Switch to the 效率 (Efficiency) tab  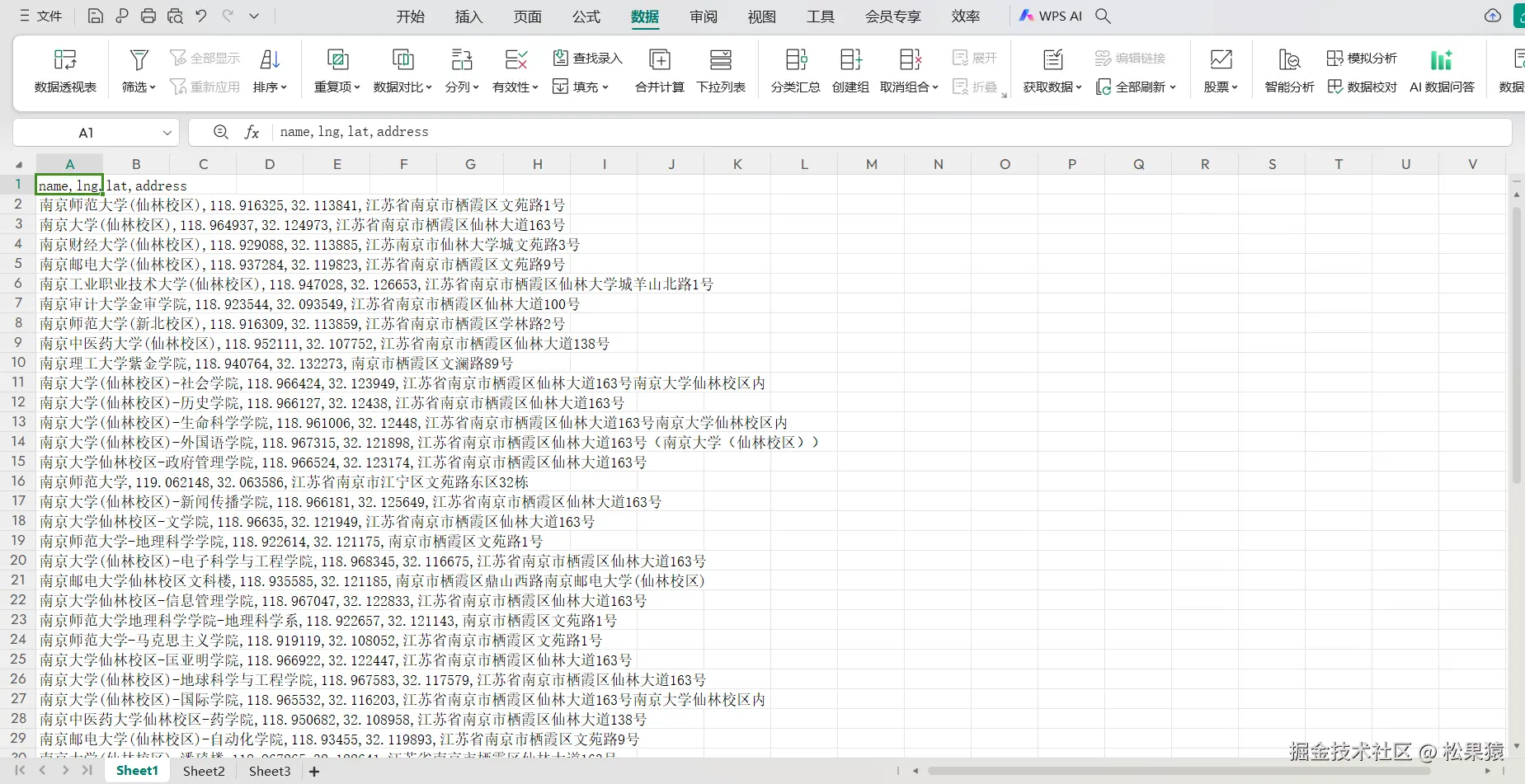coord(966,16)
